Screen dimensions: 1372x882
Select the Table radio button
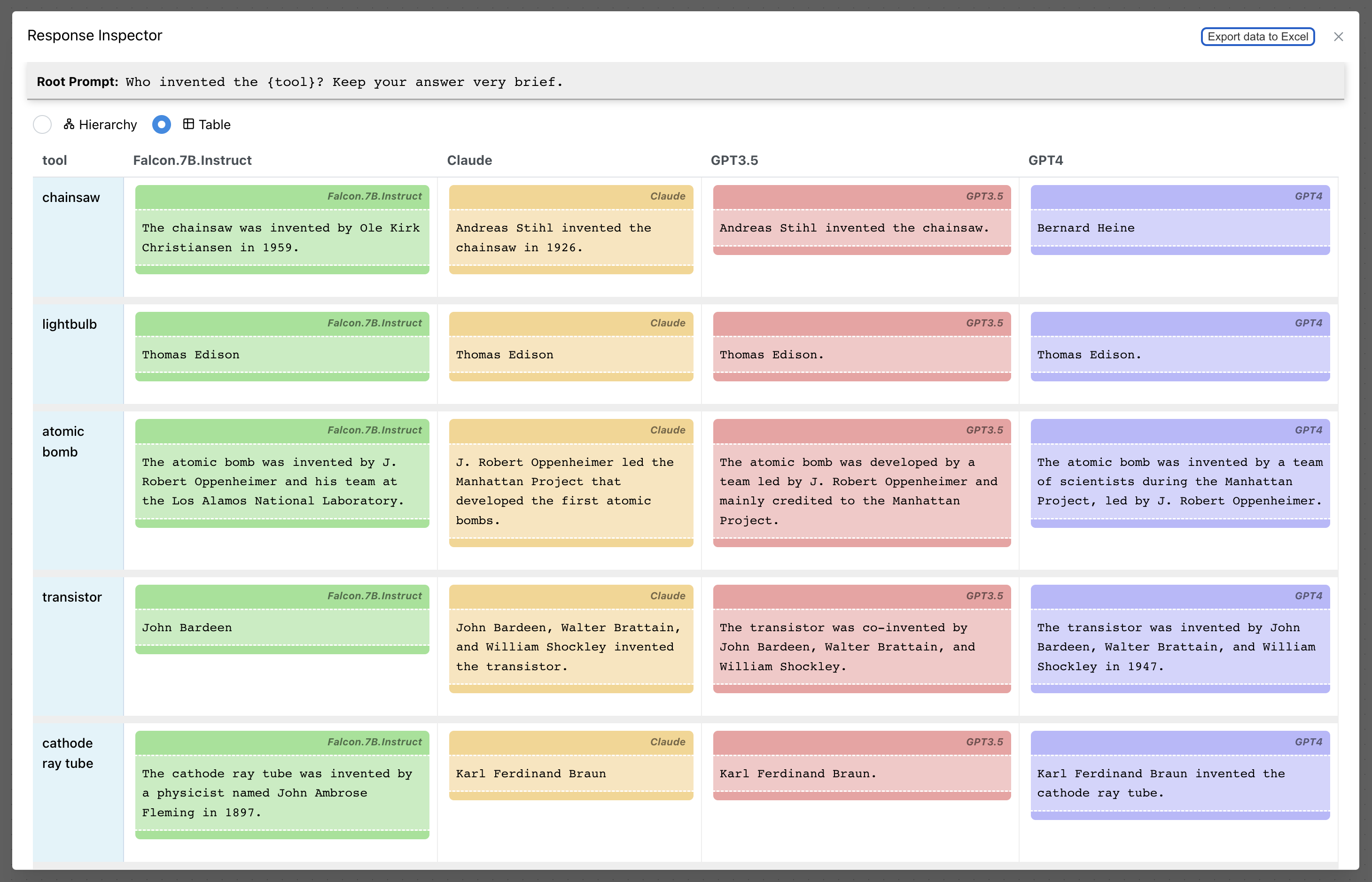(x=161, y=124)
